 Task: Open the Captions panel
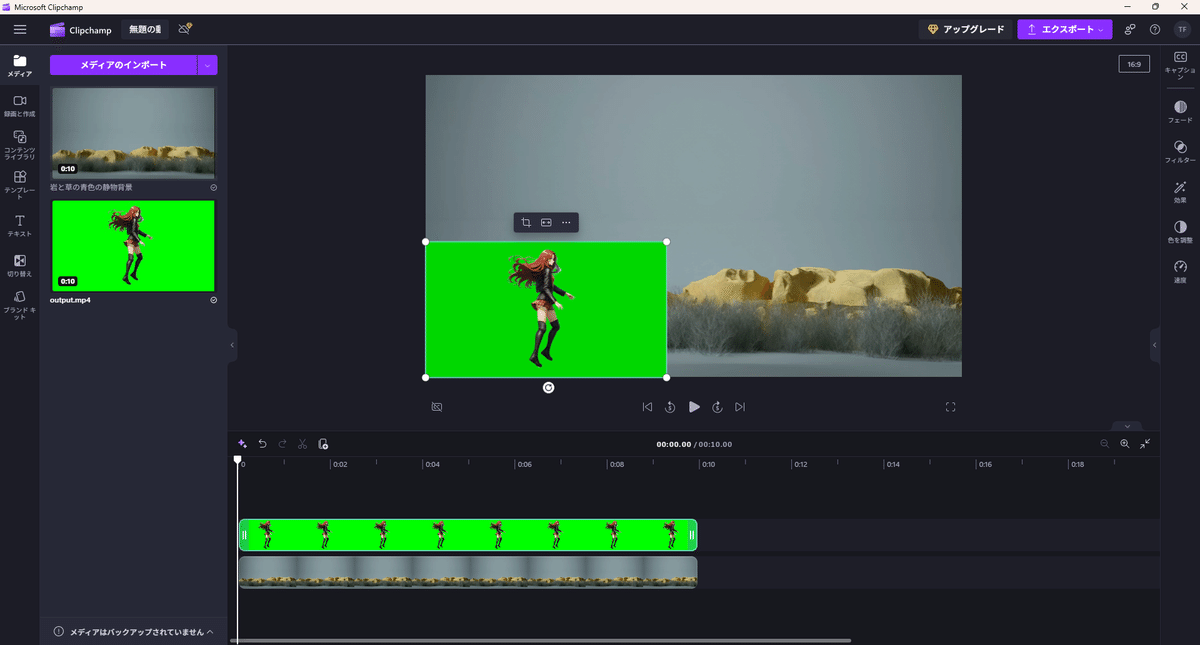click(x=1180, y=66)
